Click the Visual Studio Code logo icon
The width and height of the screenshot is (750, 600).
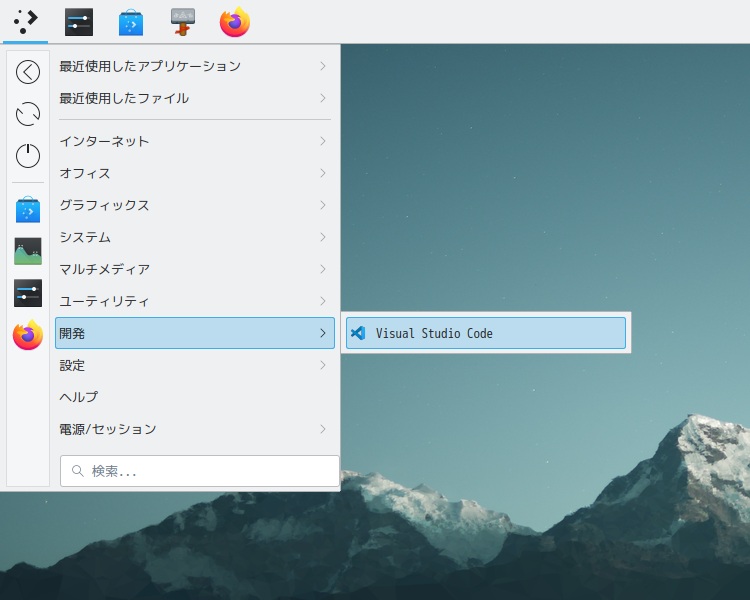point(358,333)
